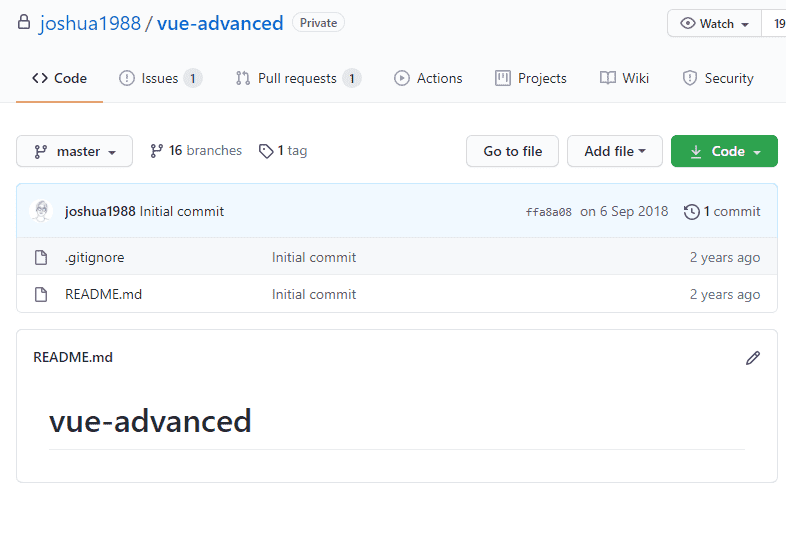Open the joshua1988 owner profile link

click(90, 24)
